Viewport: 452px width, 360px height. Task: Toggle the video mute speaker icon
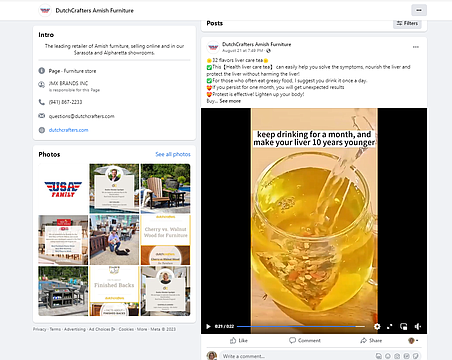click(418, 326)
